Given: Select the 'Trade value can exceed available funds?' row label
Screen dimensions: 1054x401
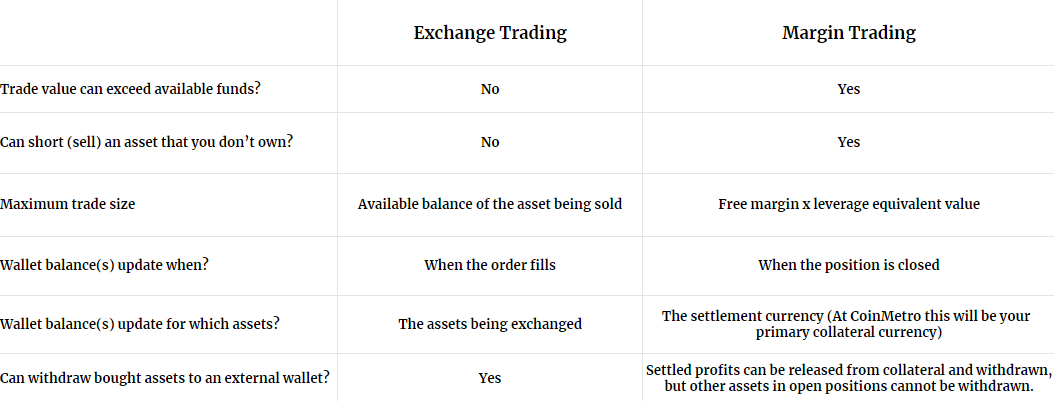Looking at the screenshot, I should point(130,89).
